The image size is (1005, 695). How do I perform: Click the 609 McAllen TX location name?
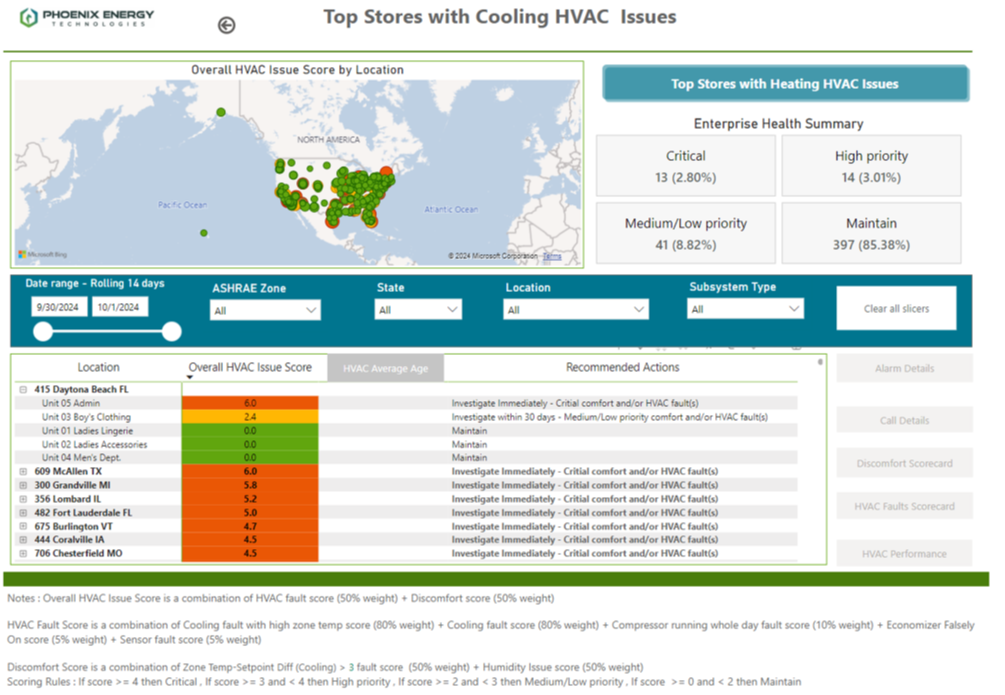pyautogui.click(x=68, y=471)
